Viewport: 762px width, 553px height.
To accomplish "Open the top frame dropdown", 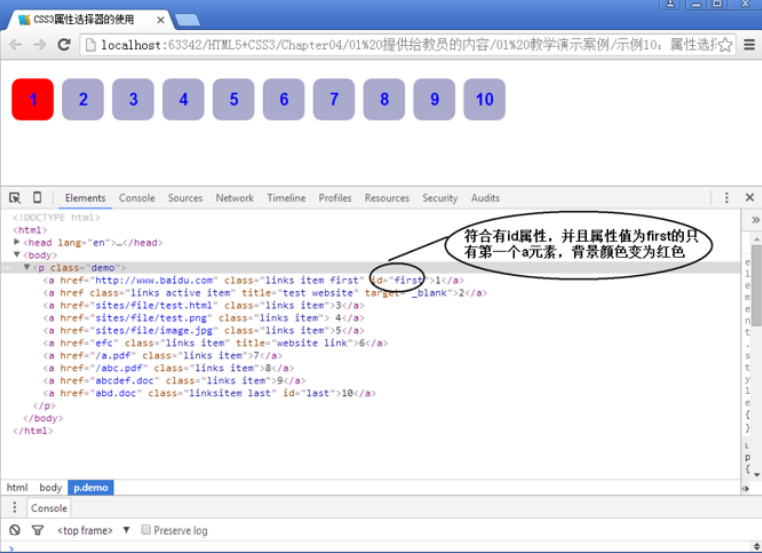I will (93, 530).
